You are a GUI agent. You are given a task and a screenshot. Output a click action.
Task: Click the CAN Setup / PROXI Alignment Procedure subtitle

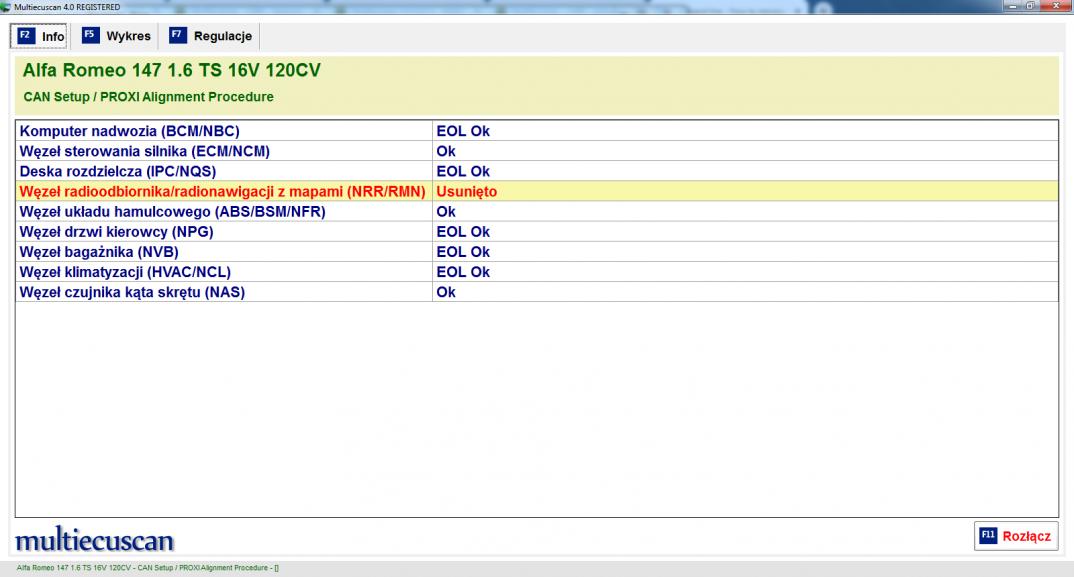149,97
